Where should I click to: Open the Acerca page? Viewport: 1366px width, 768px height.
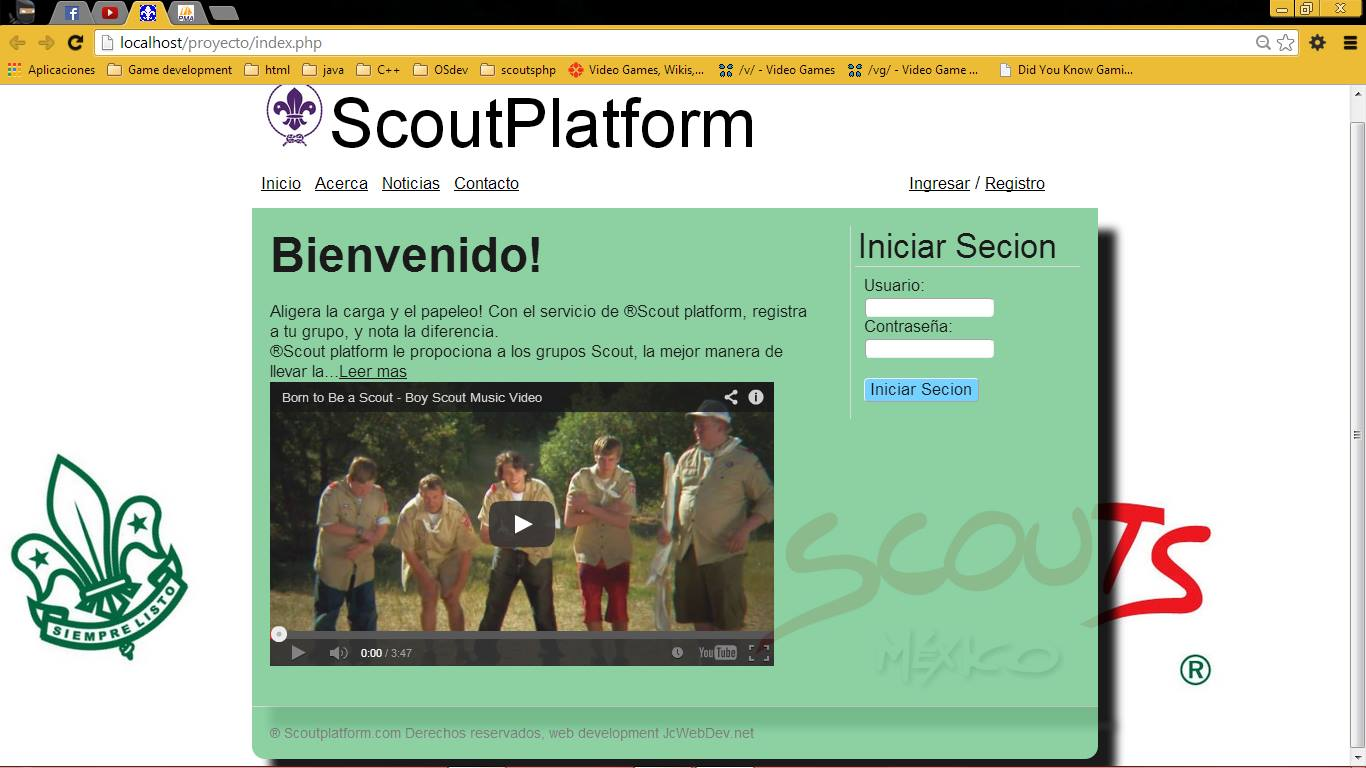pyautogui.click(x=341, y=183)
